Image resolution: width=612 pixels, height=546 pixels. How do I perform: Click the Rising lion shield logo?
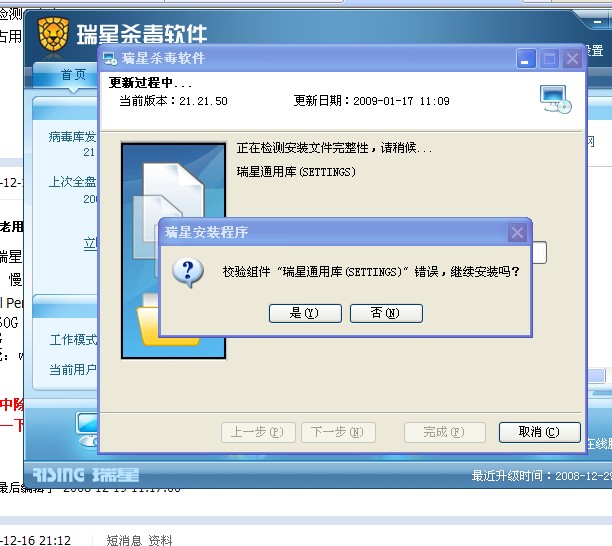pos(53,34)
